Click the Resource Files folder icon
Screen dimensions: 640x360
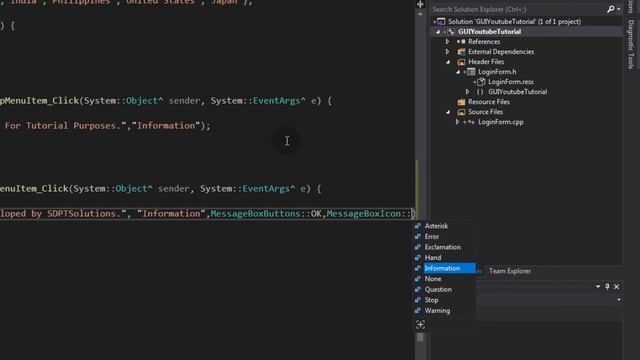click(x=461, y=102)
